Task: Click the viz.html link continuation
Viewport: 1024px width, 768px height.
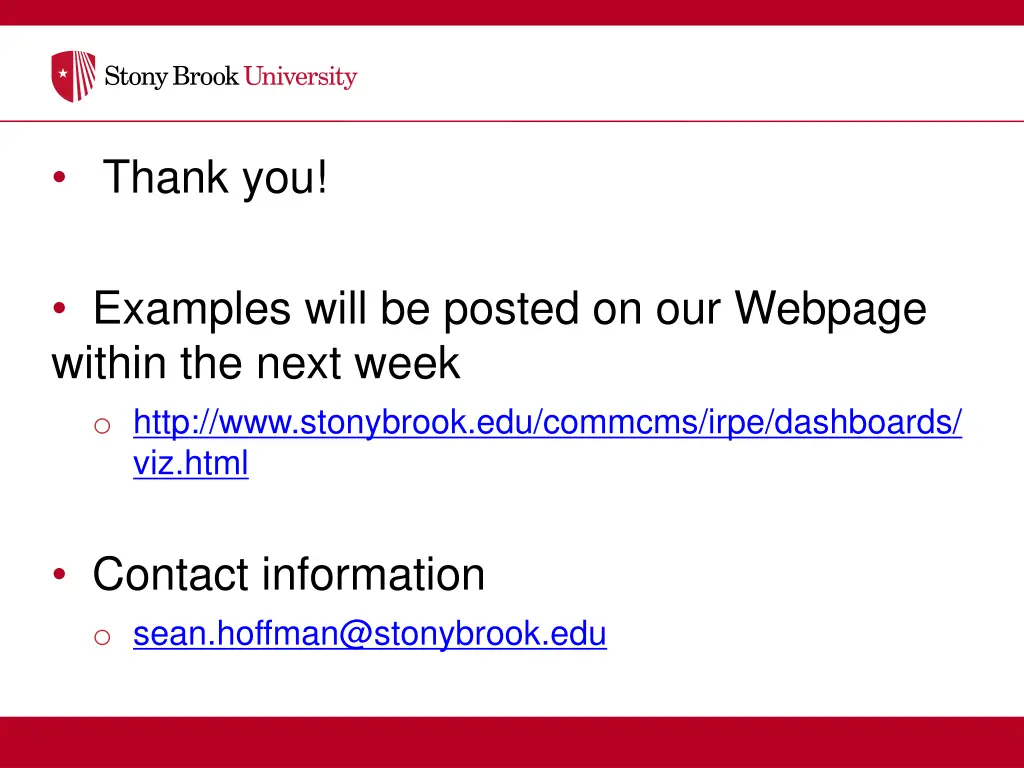Action: 191,463
